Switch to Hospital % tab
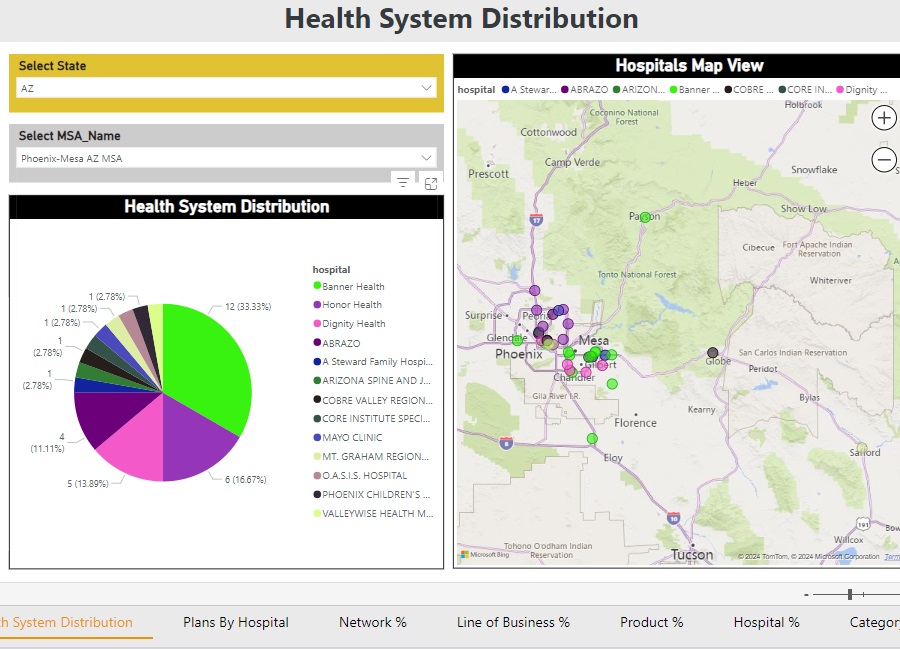900x649 pixels. pyautogui.click(x=766, y=622)
